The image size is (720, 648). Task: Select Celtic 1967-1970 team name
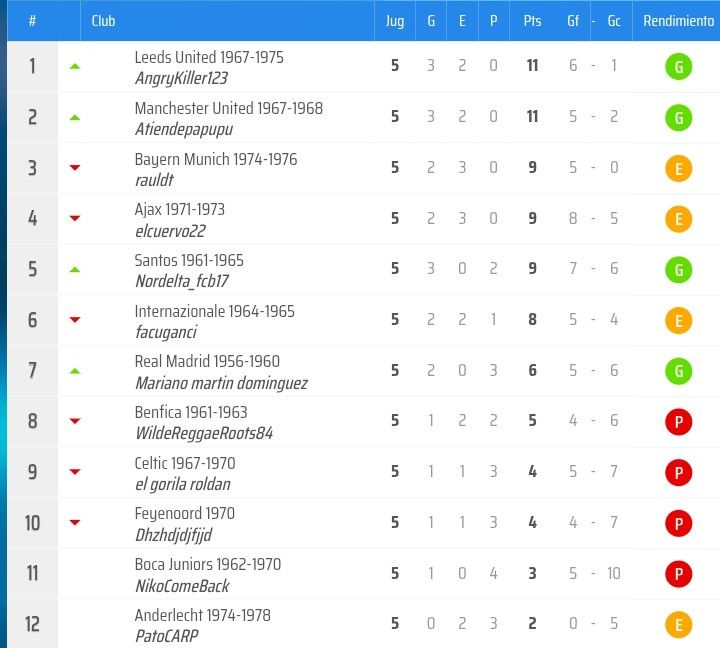185,463
